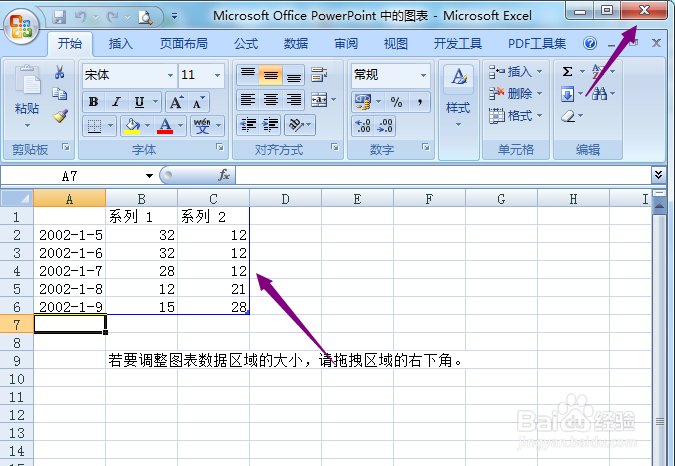Apply the red font color
Screen dimensions: 675x466
[165, 126]
